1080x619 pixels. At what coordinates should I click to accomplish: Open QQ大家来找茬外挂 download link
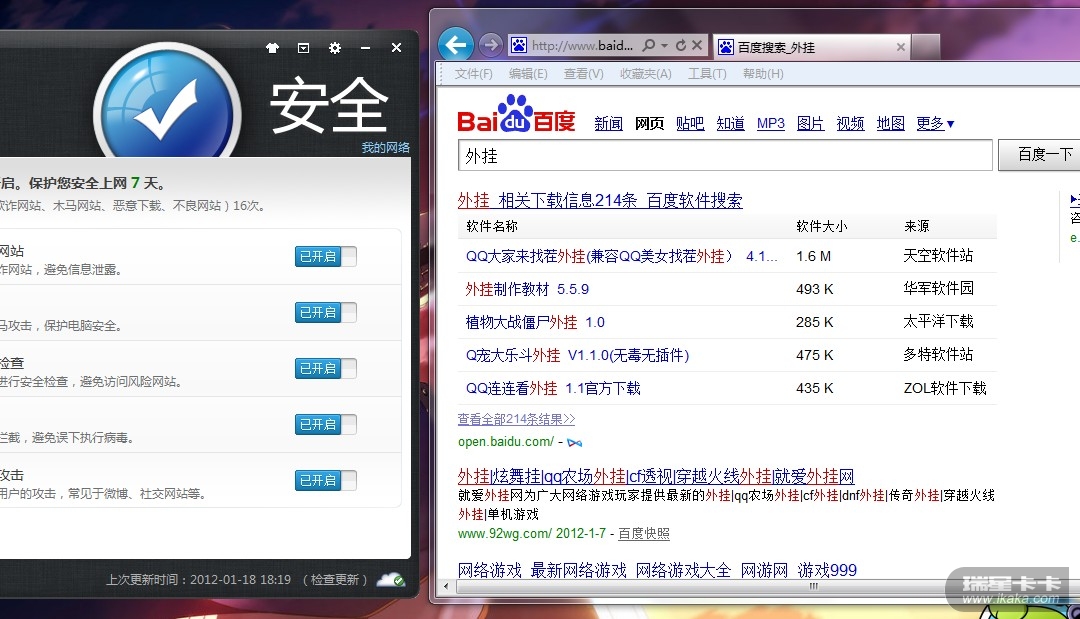pyautogui.click(x=621, y=256)
